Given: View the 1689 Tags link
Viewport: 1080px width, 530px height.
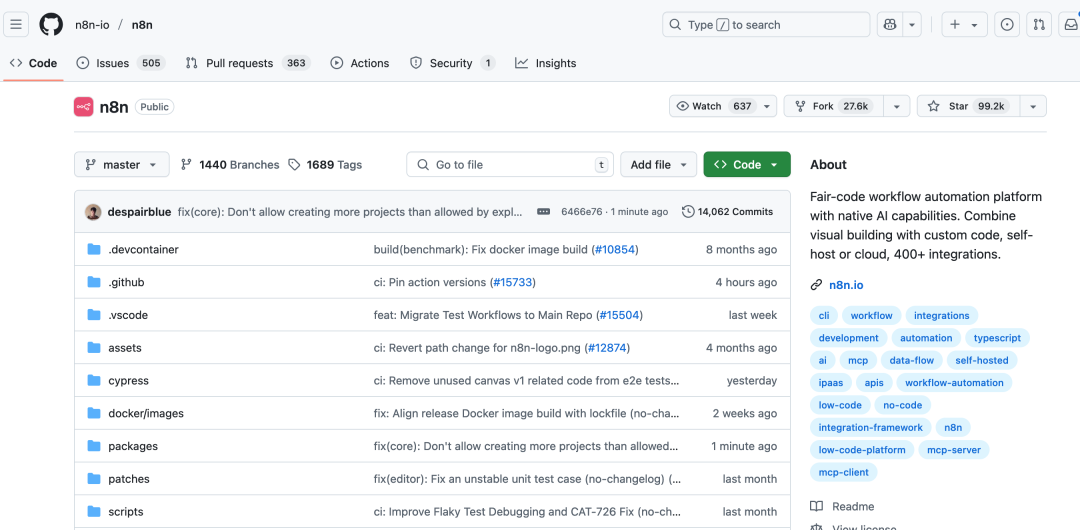Looking at the screenshot, I should pos(325,165).
